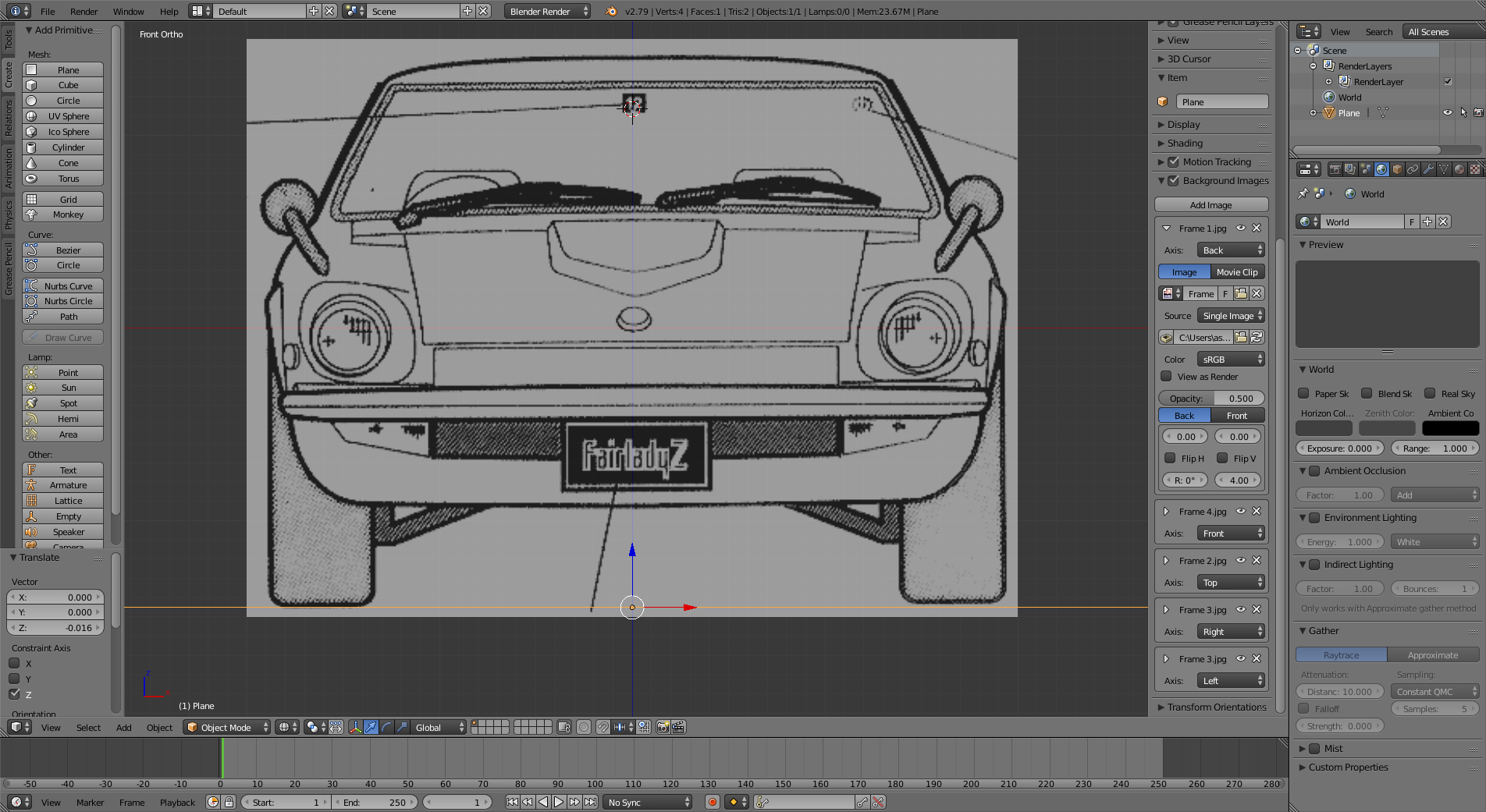Open the Render menu
The image size is (1486, 812).
pyautogui.click(x=84, y=11)
